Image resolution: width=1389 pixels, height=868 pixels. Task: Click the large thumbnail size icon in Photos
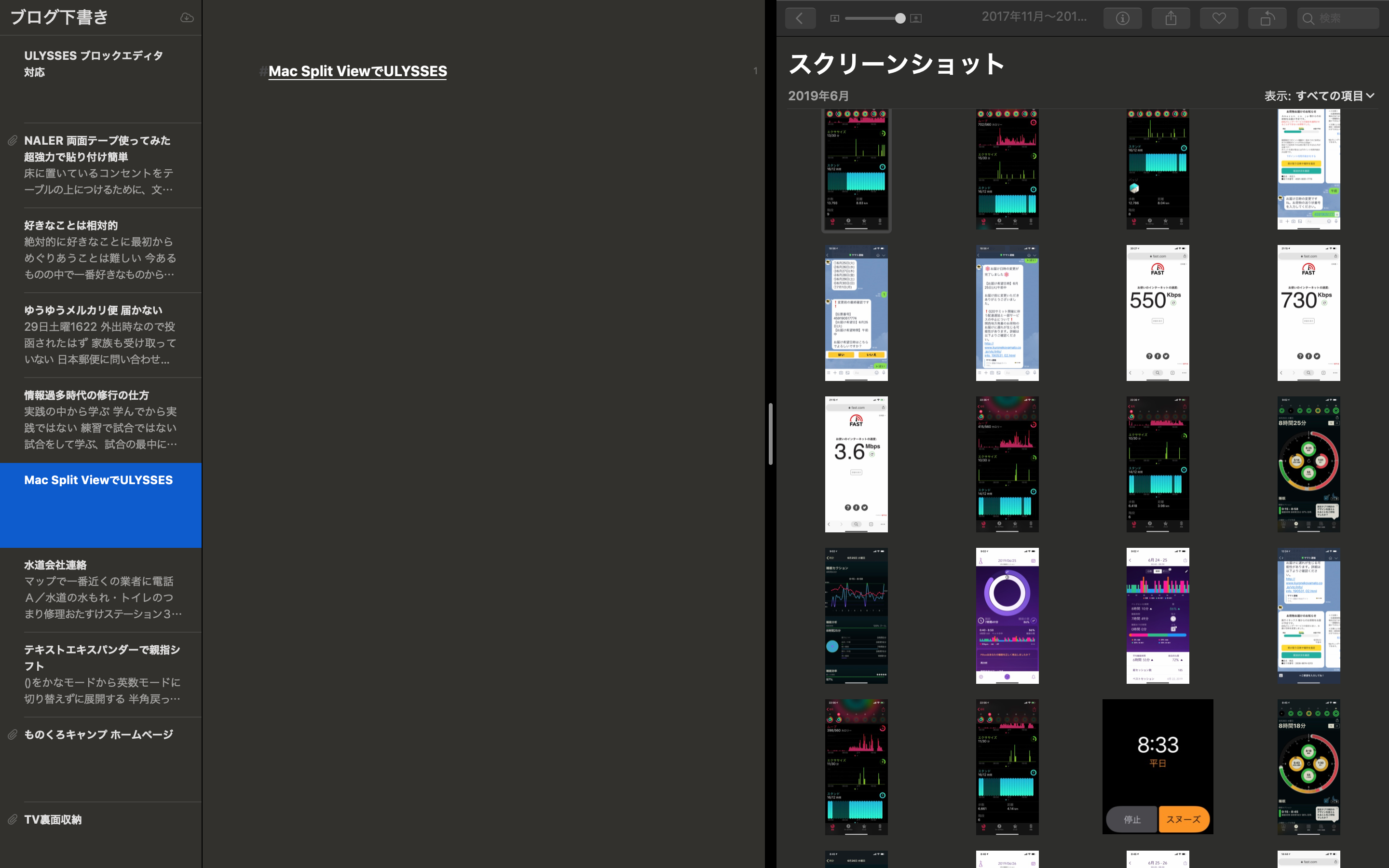click(916, 18)
